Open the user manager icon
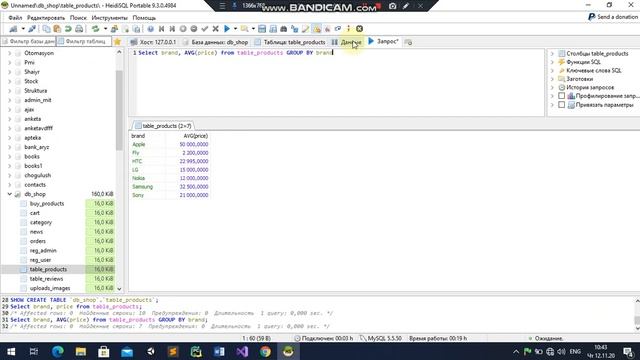The image size is (640, 360). [114, 29]
